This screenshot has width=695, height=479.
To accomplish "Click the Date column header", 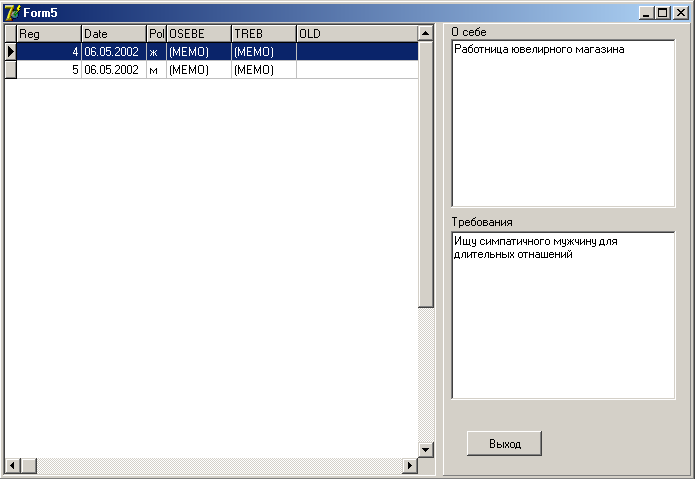I will [114, 34].
